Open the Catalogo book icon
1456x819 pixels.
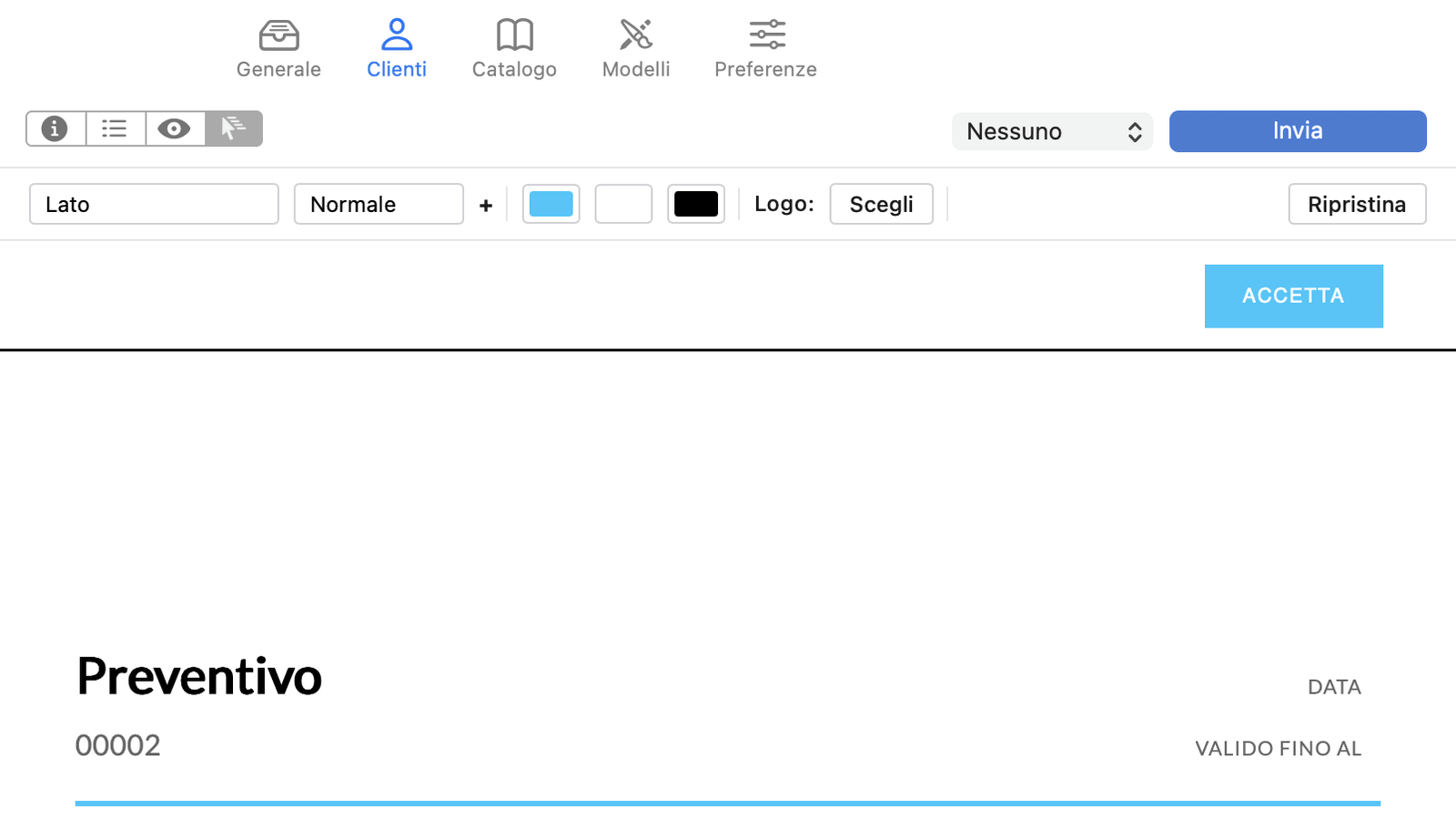514,35
